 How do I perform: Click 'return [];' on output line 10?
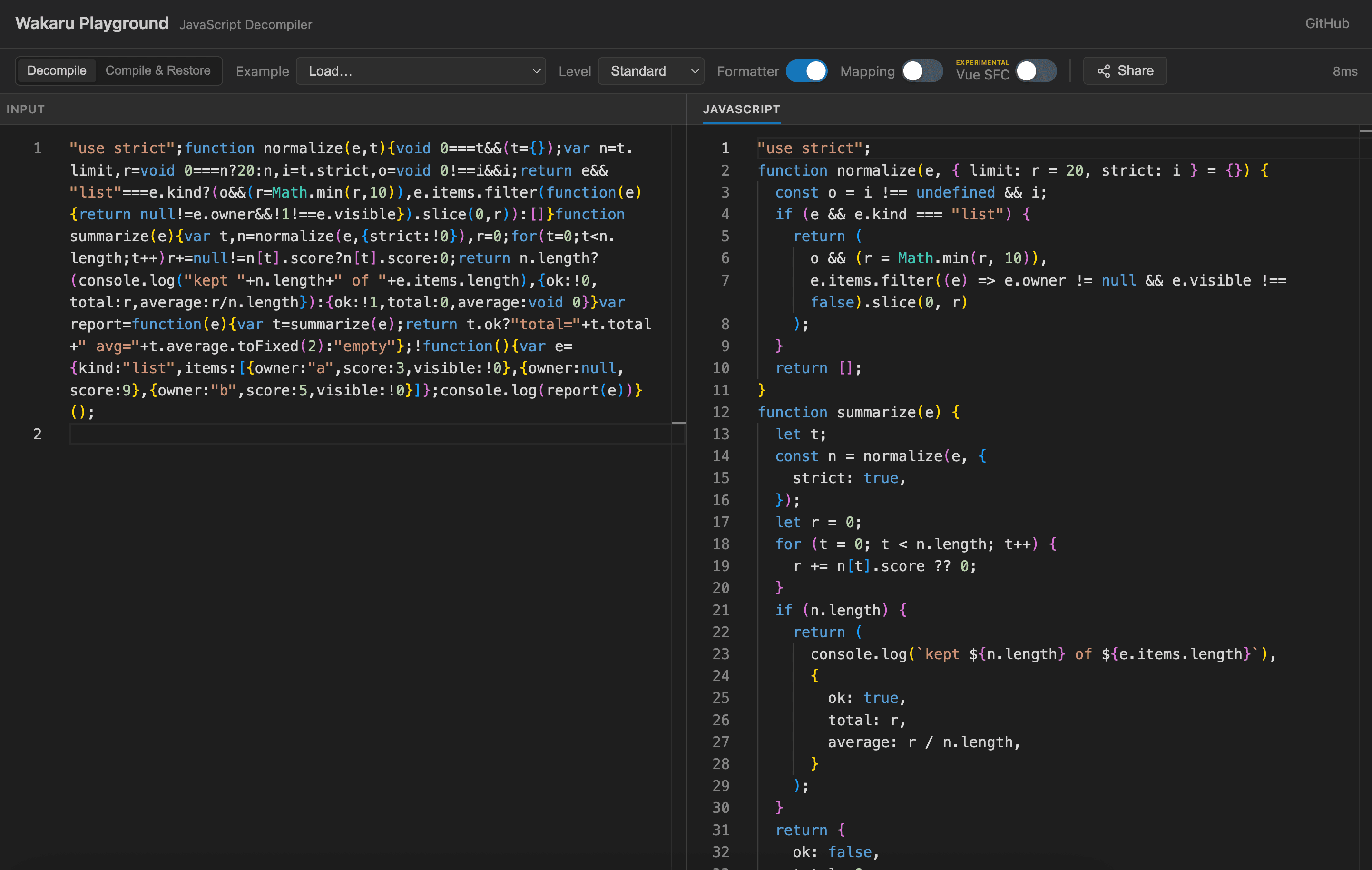[x=819, y=368]
